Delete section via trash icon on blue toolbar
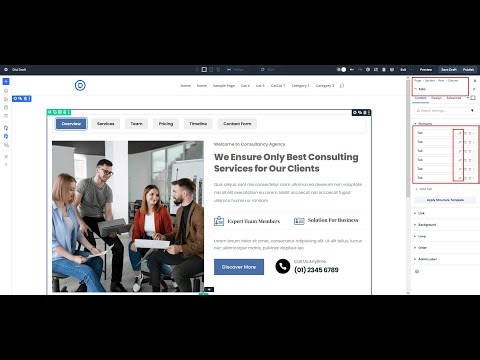 (x=25, y=99)
